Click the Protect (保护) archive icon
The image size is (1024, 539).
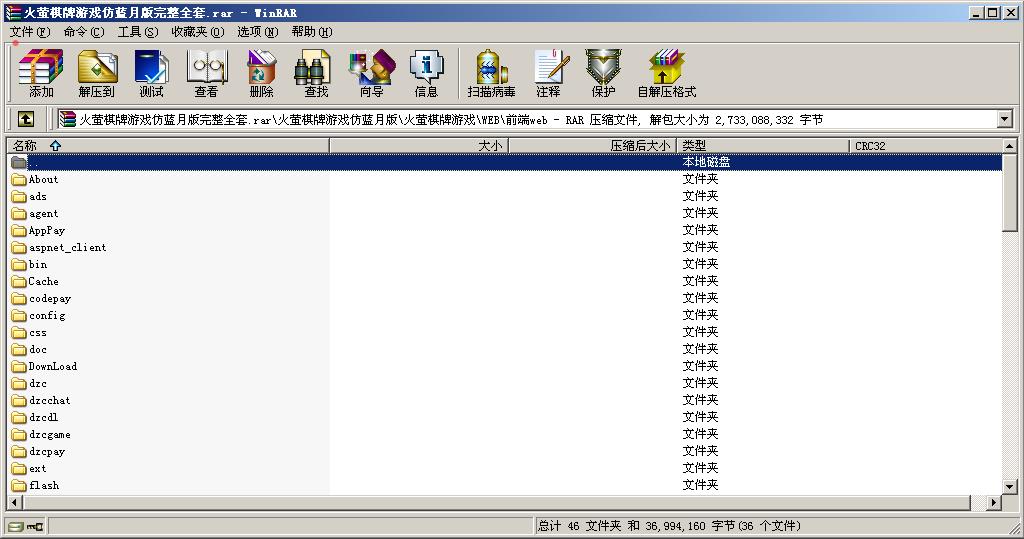603,74
